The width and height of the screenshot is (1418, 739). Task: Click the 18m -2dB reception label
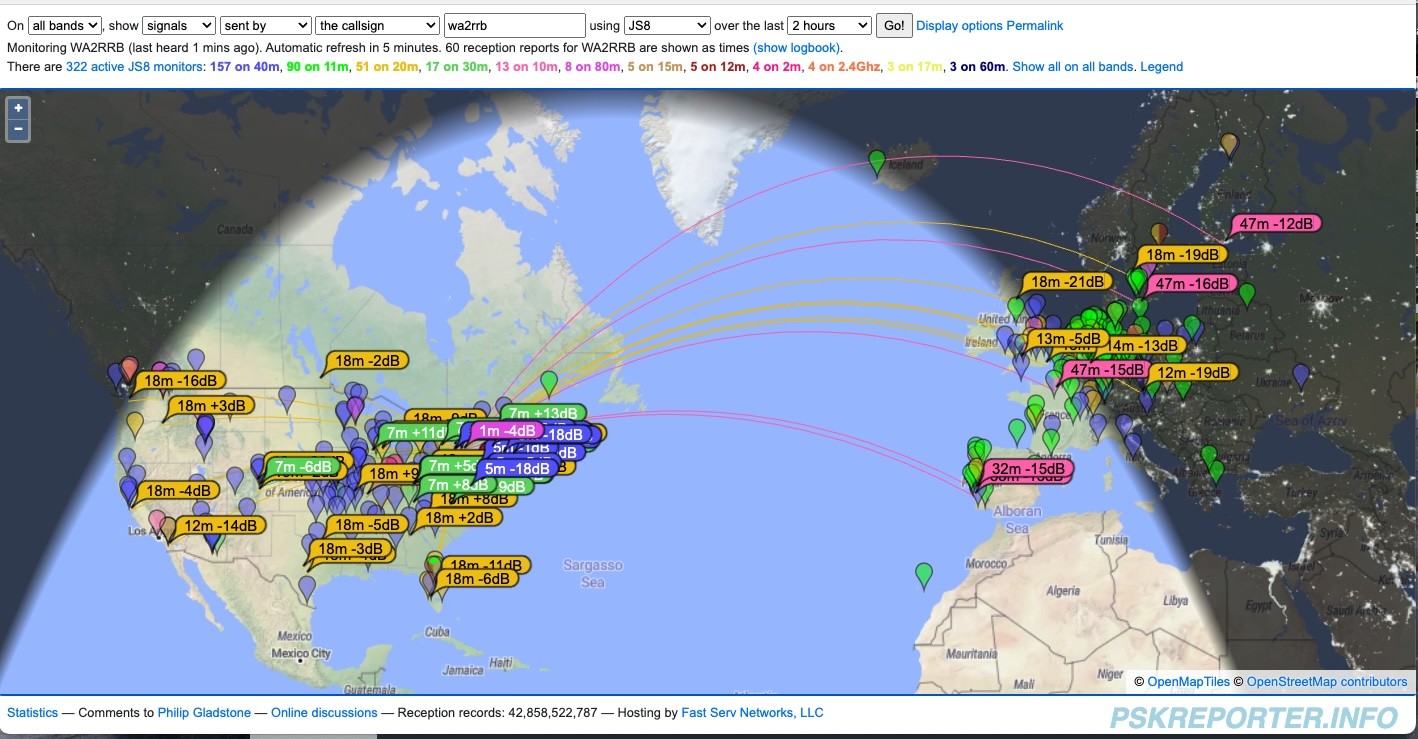371,361
